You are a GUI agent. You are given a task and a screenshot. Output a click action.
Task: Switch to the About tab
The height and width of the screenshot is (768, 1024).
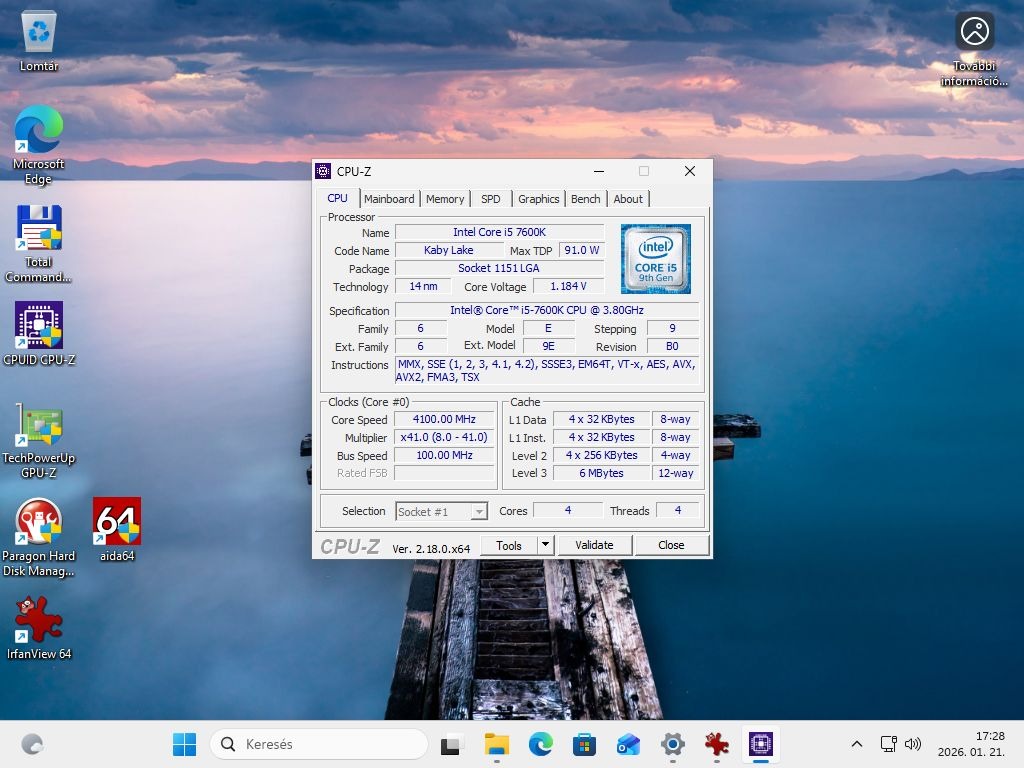[628, 199]
